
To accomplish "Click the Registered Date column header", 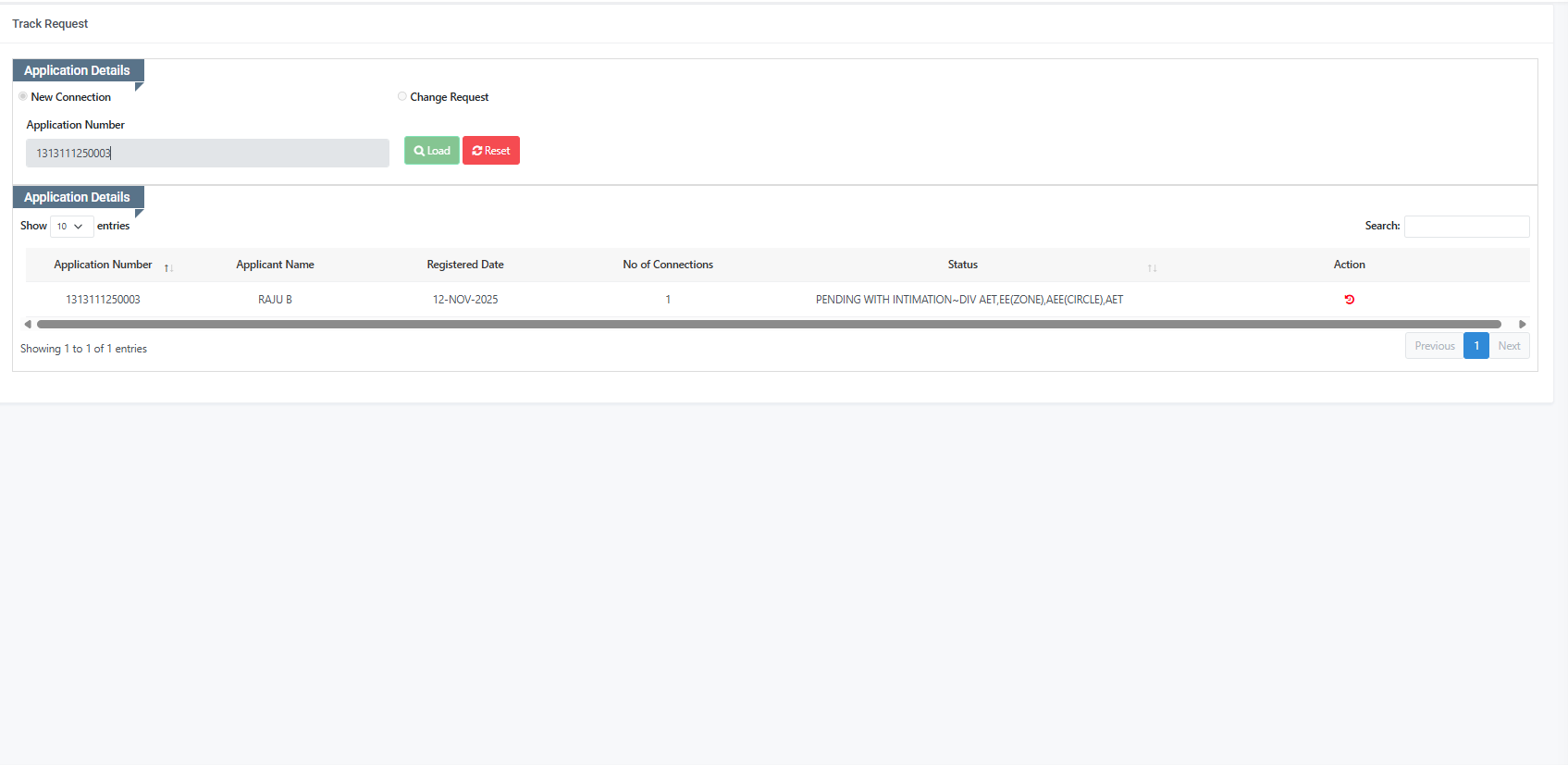I will (465, 265).
